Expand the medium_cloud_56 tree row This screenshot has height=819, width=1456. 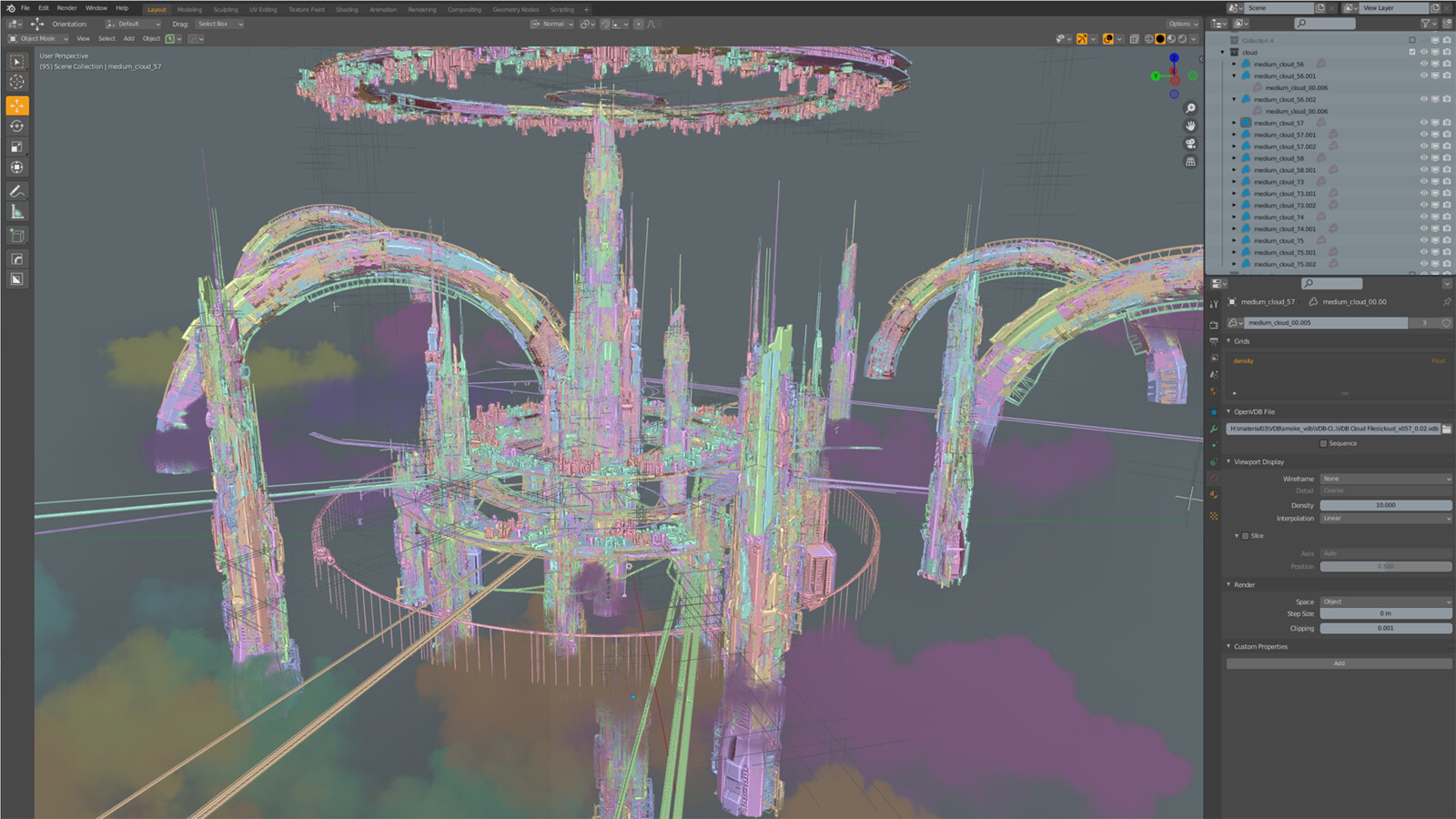pos(1235,65)
